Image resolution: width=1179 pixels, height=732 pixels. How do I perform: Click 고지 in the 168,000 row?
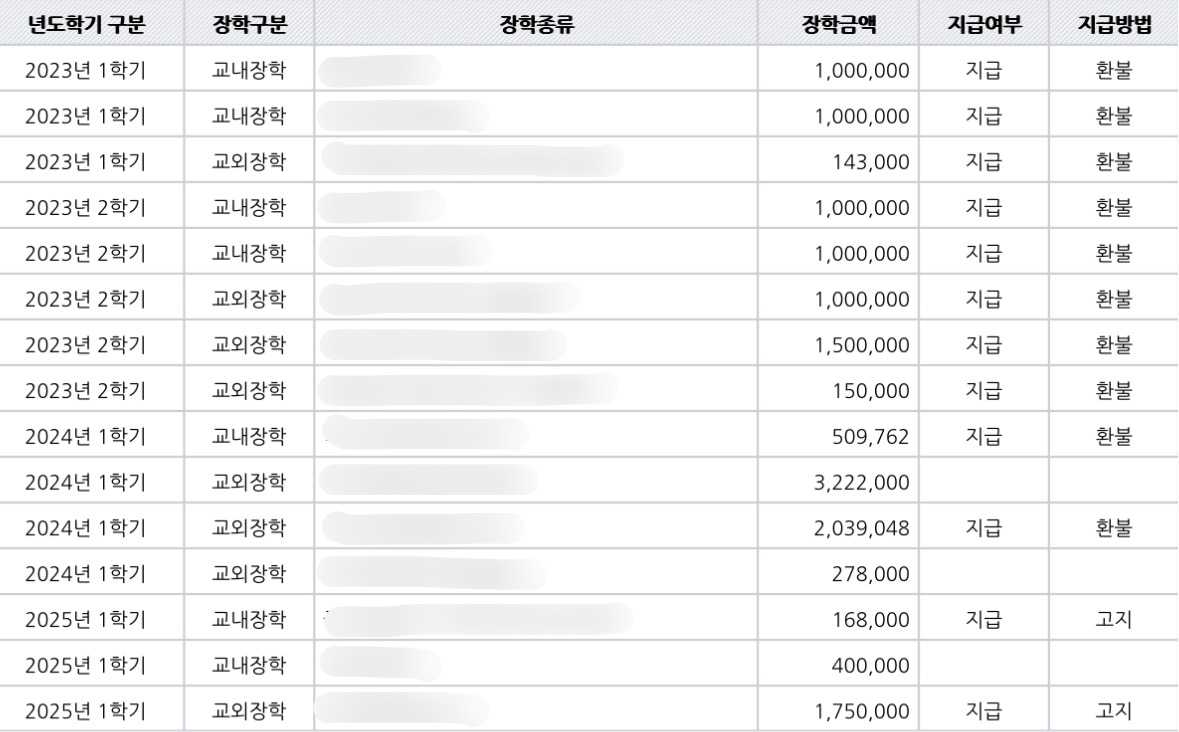click(1114, 620)
